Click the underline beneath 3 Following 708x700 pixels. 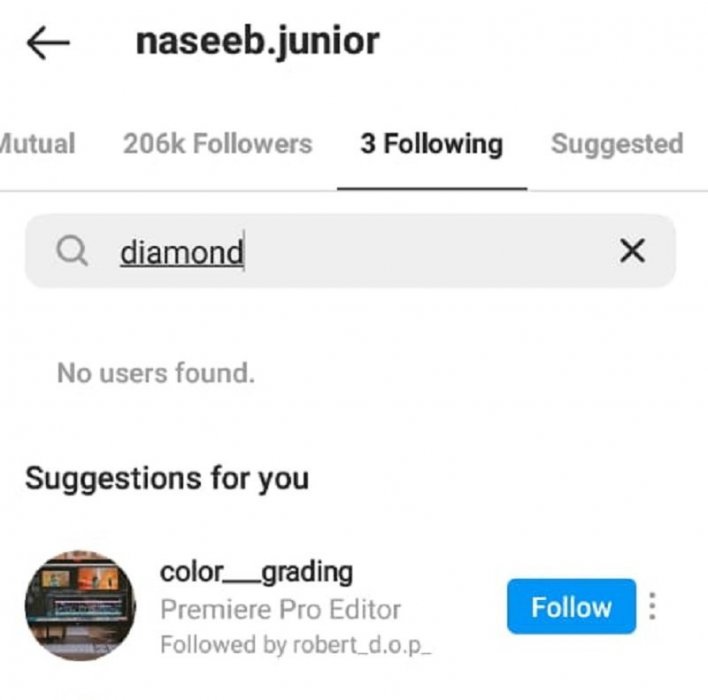pos(431,188)
